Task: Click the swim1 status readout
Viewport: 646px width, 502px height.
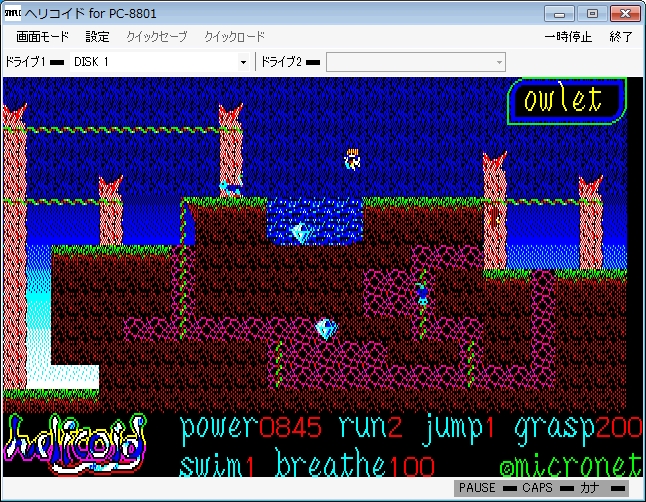Action: (217, 464)
